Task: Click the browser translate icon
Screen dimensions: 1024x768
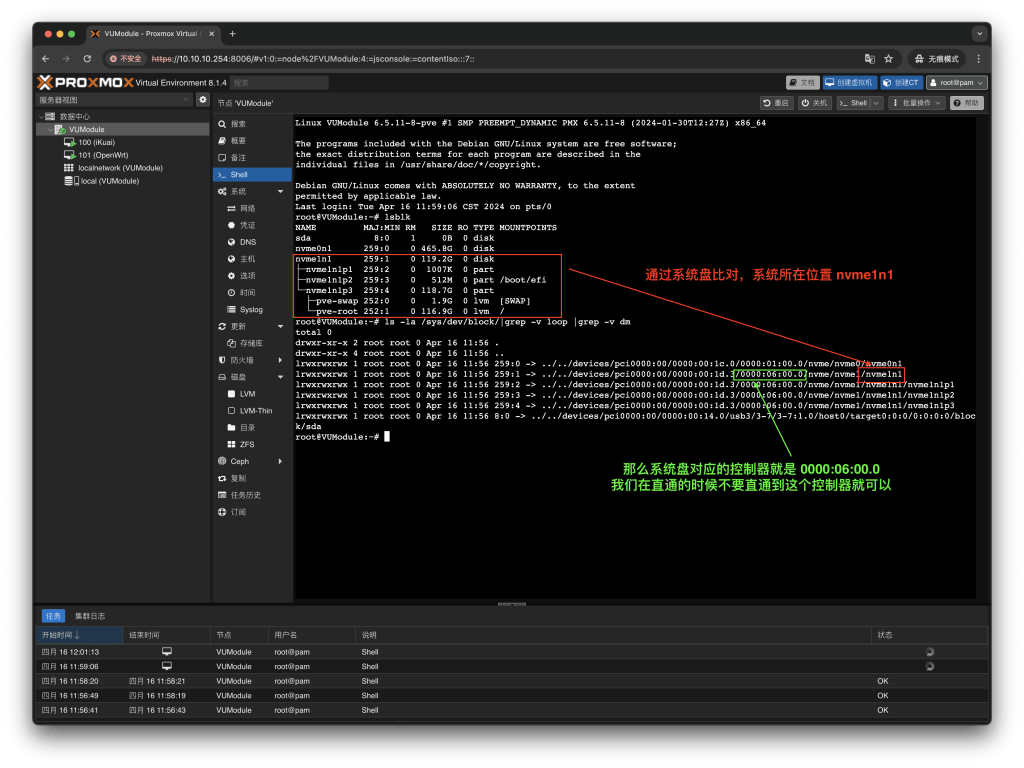Action: click(869, 59)
